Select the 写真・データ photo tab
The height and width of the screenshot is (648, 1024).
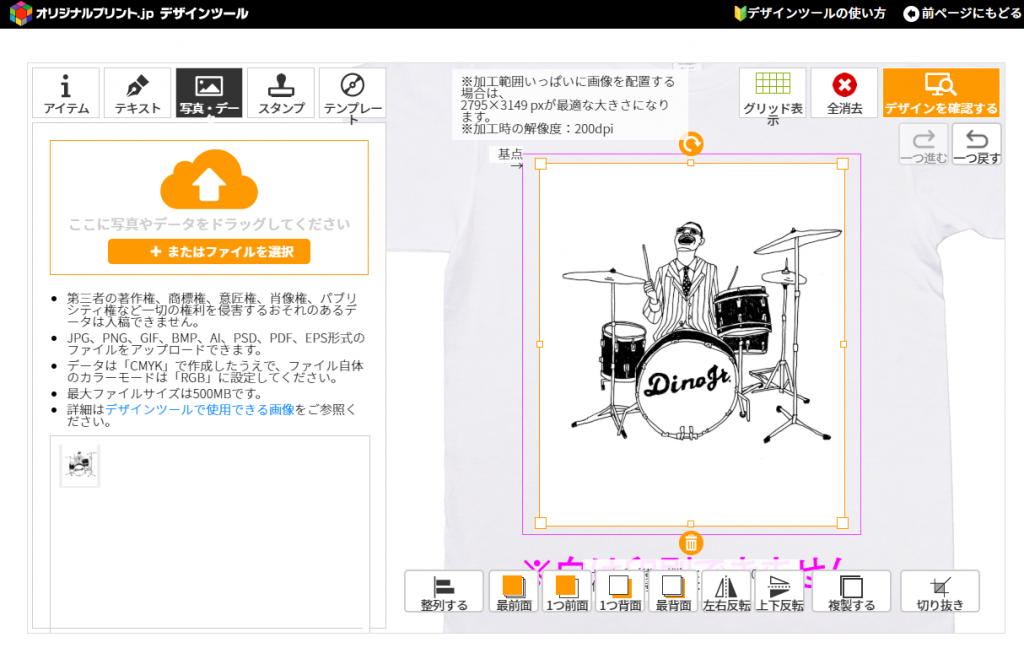click(209, 93)
